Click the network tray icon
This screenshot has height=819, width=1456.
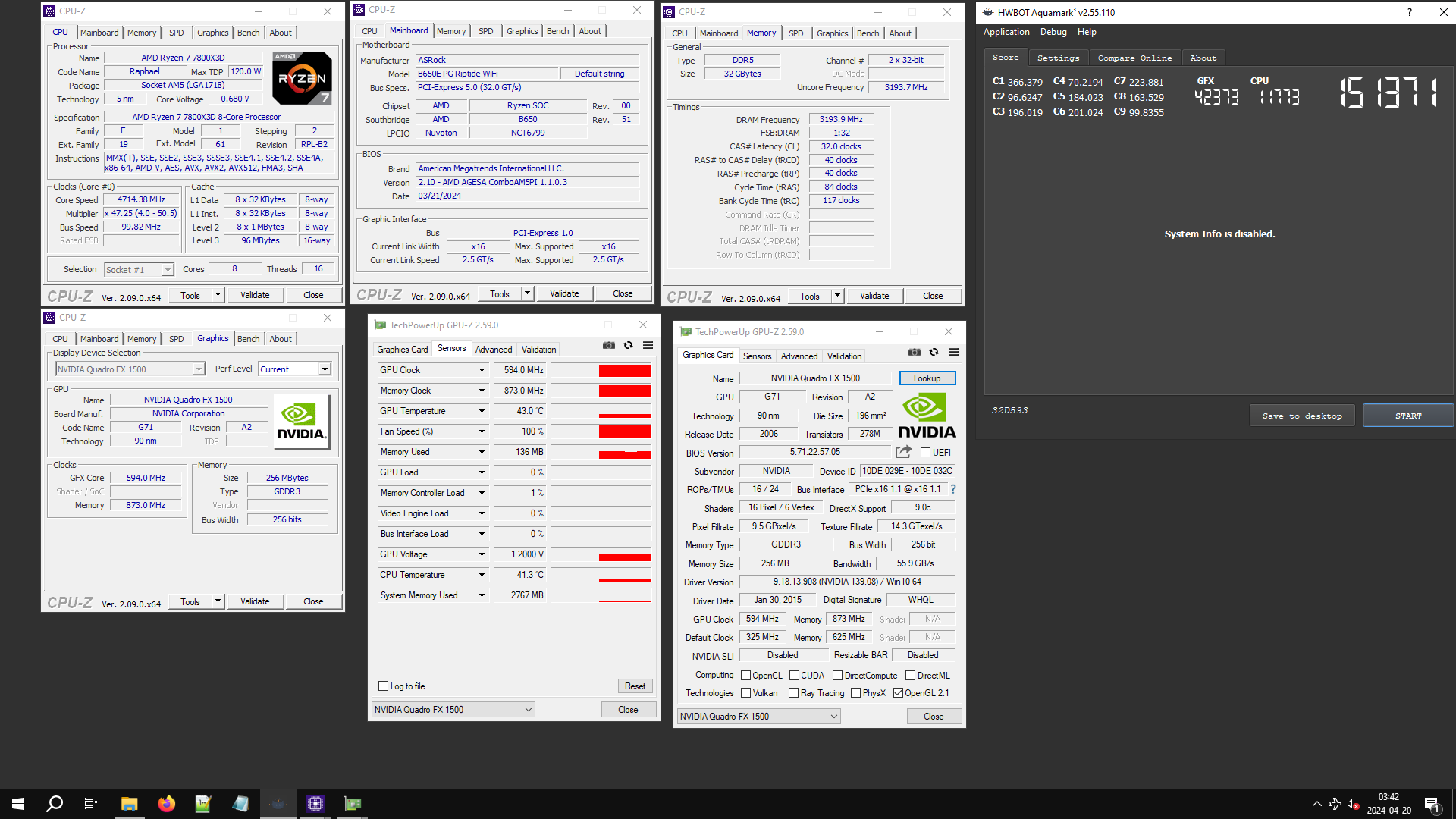(1335, 804)
